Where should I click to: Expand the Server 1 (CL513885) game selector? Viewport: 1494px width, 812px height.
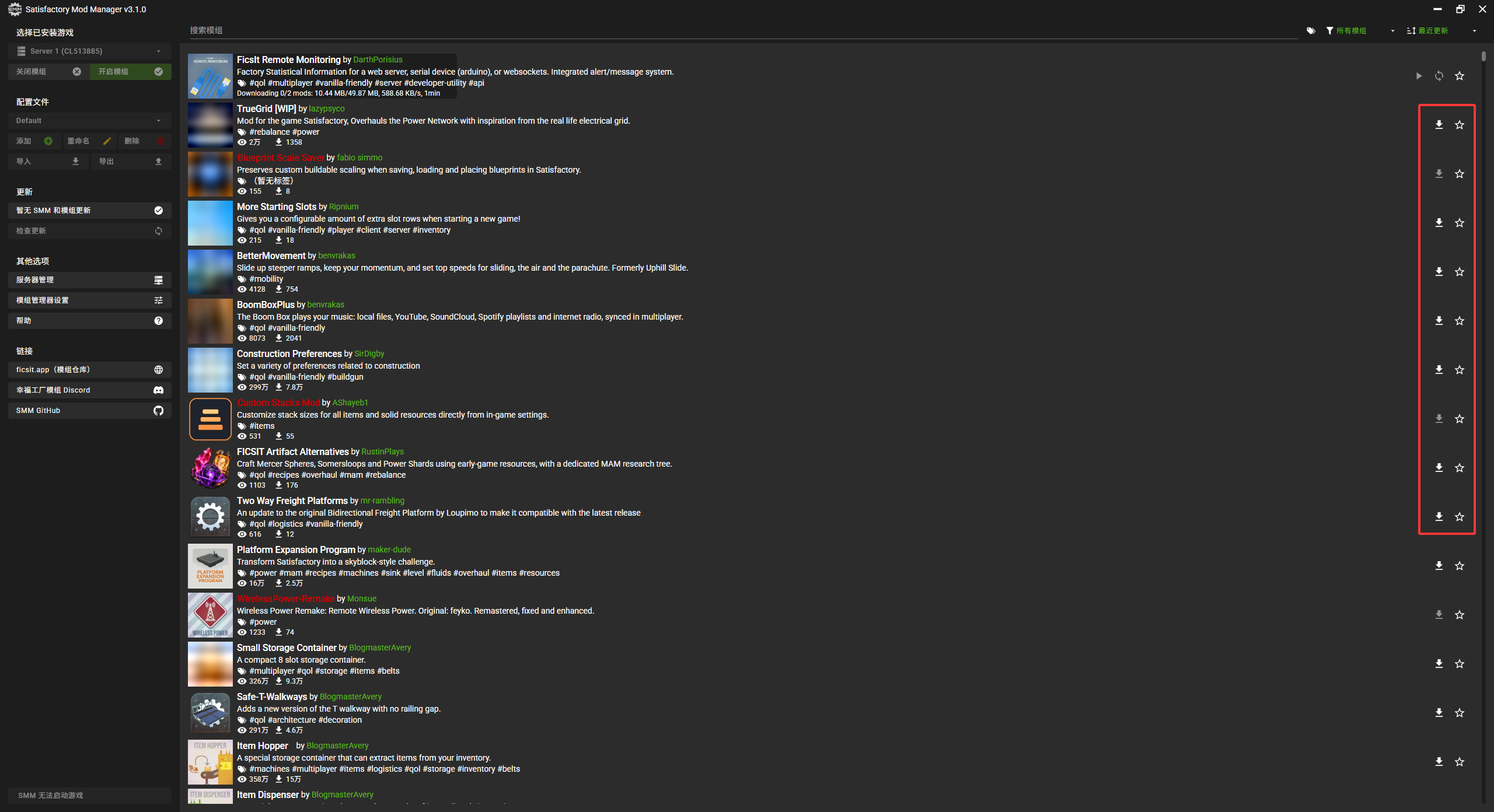pyautogui.click(x=90, y=51)
